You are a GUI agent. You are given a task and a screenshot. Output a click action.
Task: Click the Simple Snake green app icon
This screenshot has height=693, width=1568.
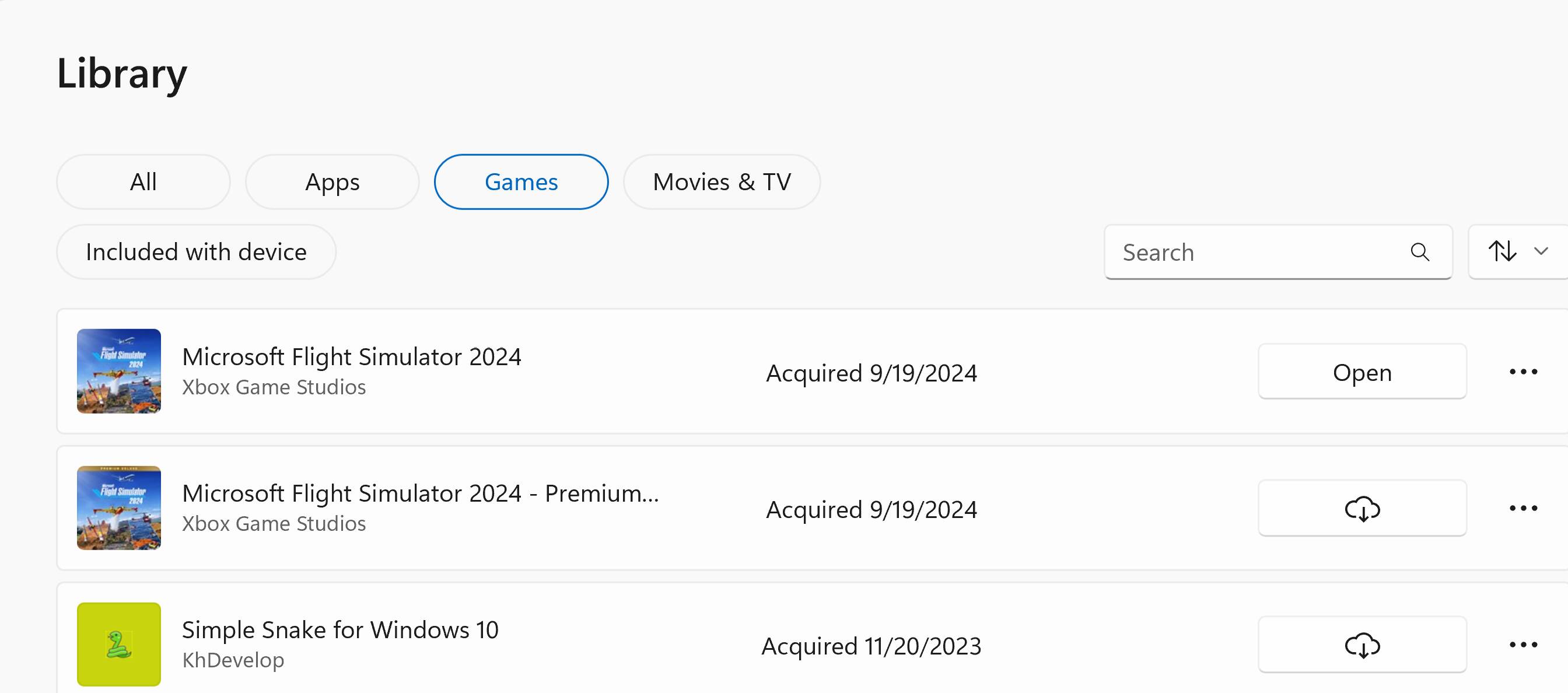point(118,645)
